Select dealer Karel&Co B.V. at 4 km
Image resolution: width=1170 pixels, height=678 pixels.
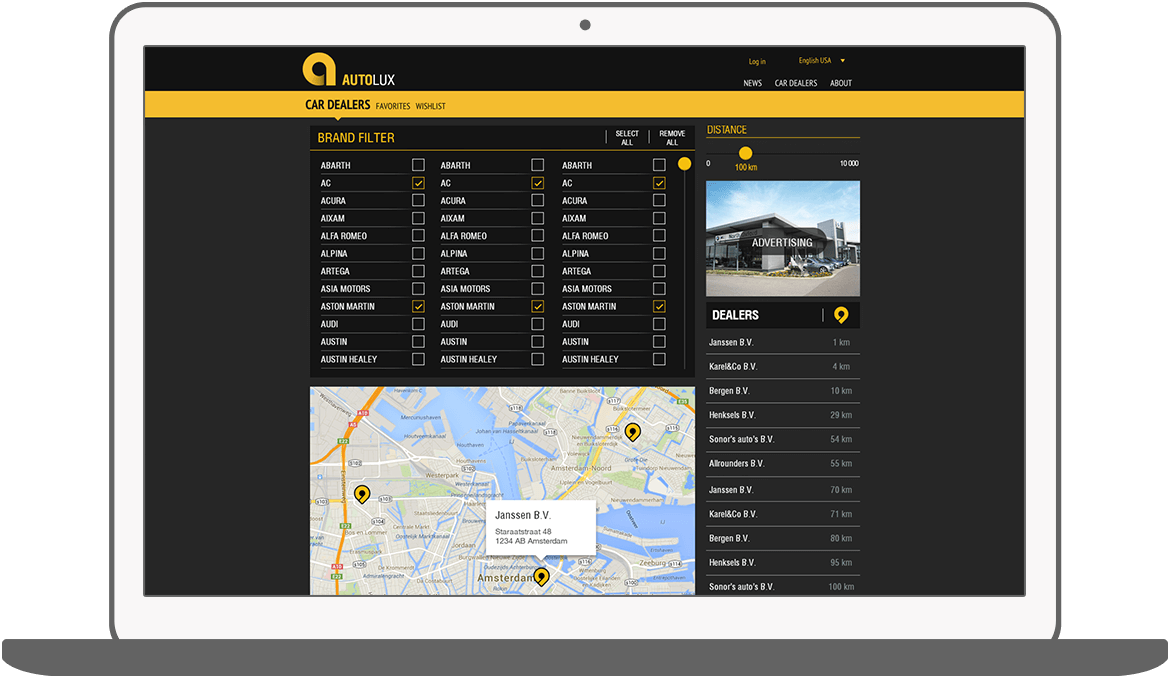point(783,366)
